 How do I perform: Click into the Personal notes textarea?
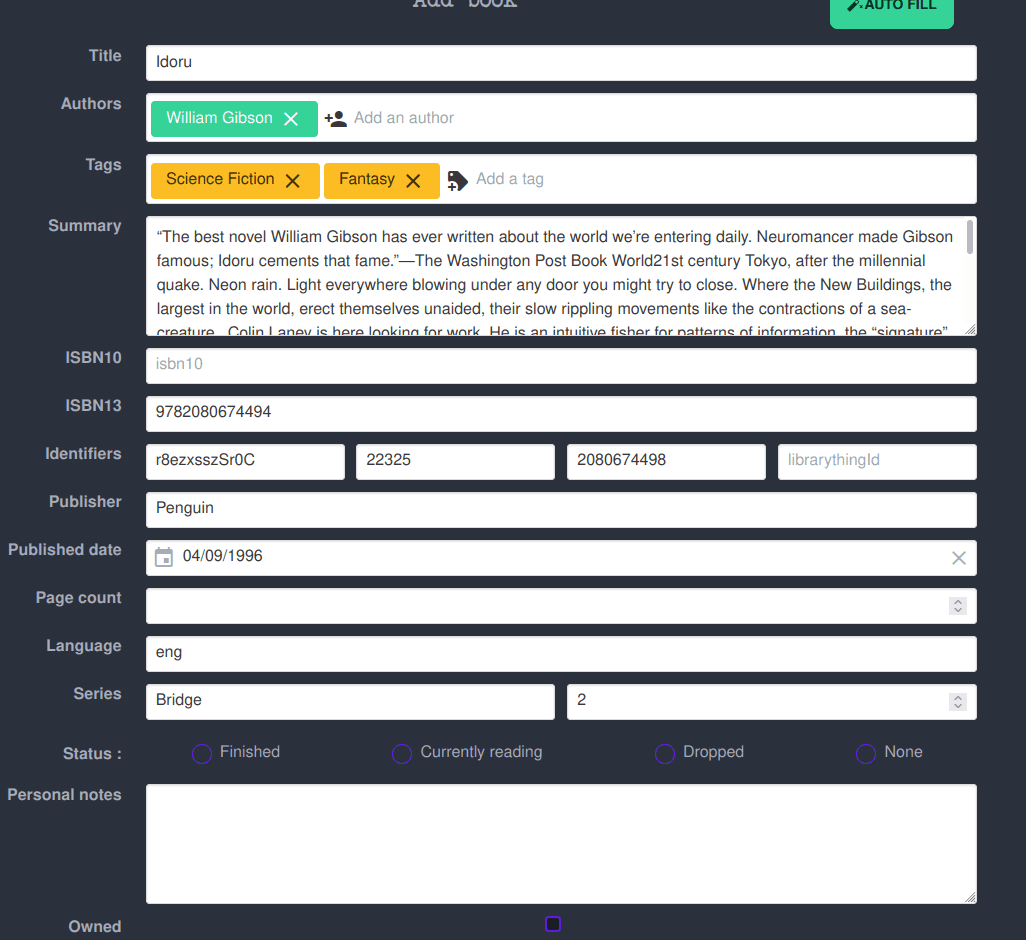coord(560,843)
